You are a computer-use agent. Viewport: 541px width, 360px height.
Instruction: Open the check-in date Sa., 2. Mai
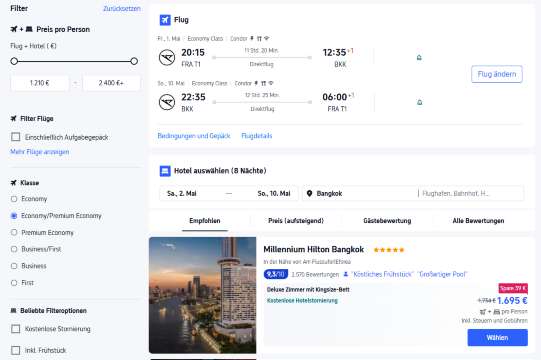tap(182, 194)
